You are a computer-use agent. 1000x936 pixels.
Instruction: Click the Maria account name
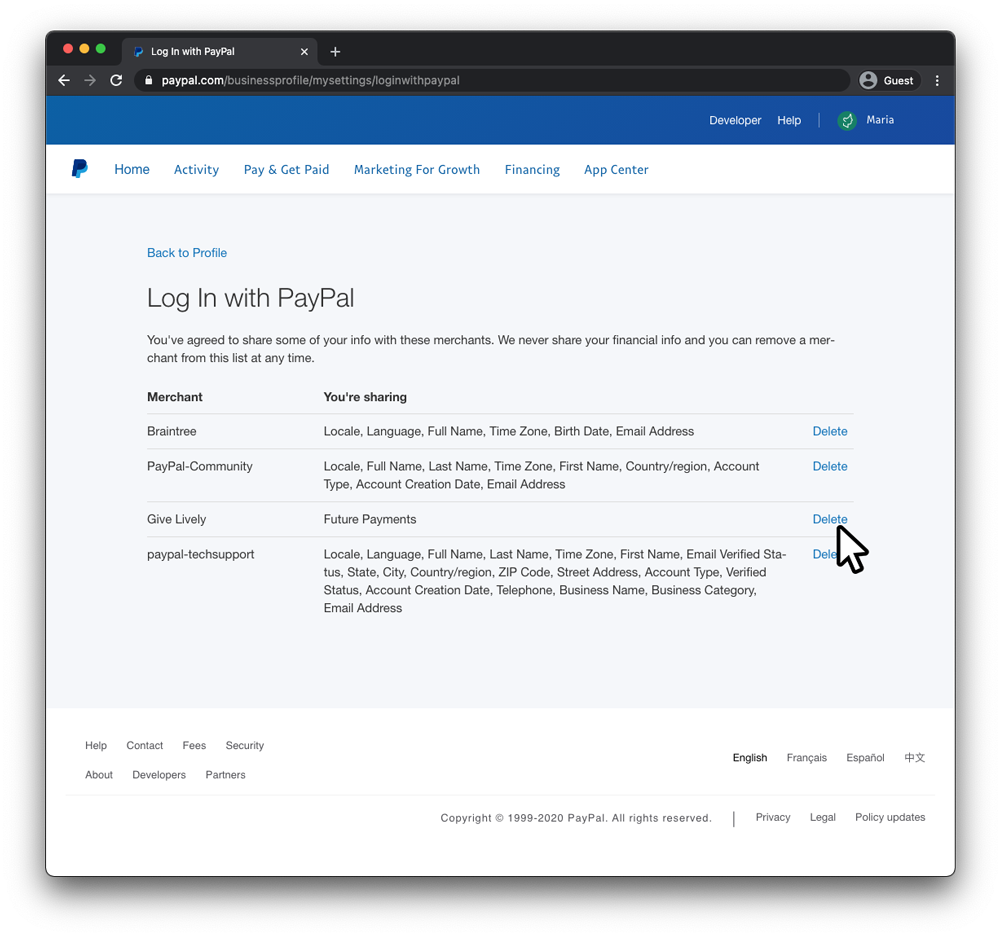(880, 120)
